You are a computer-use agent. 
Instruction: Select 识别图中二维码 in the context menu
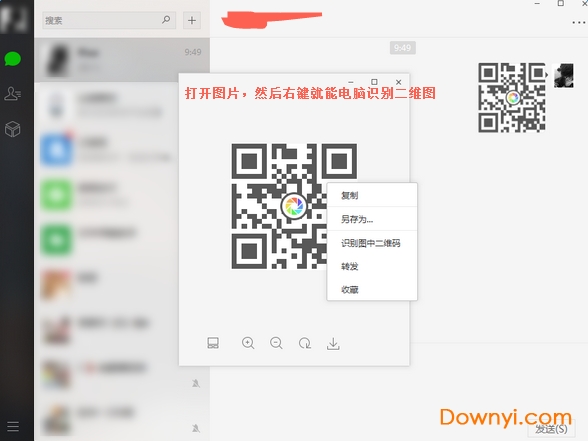point(372,243)
